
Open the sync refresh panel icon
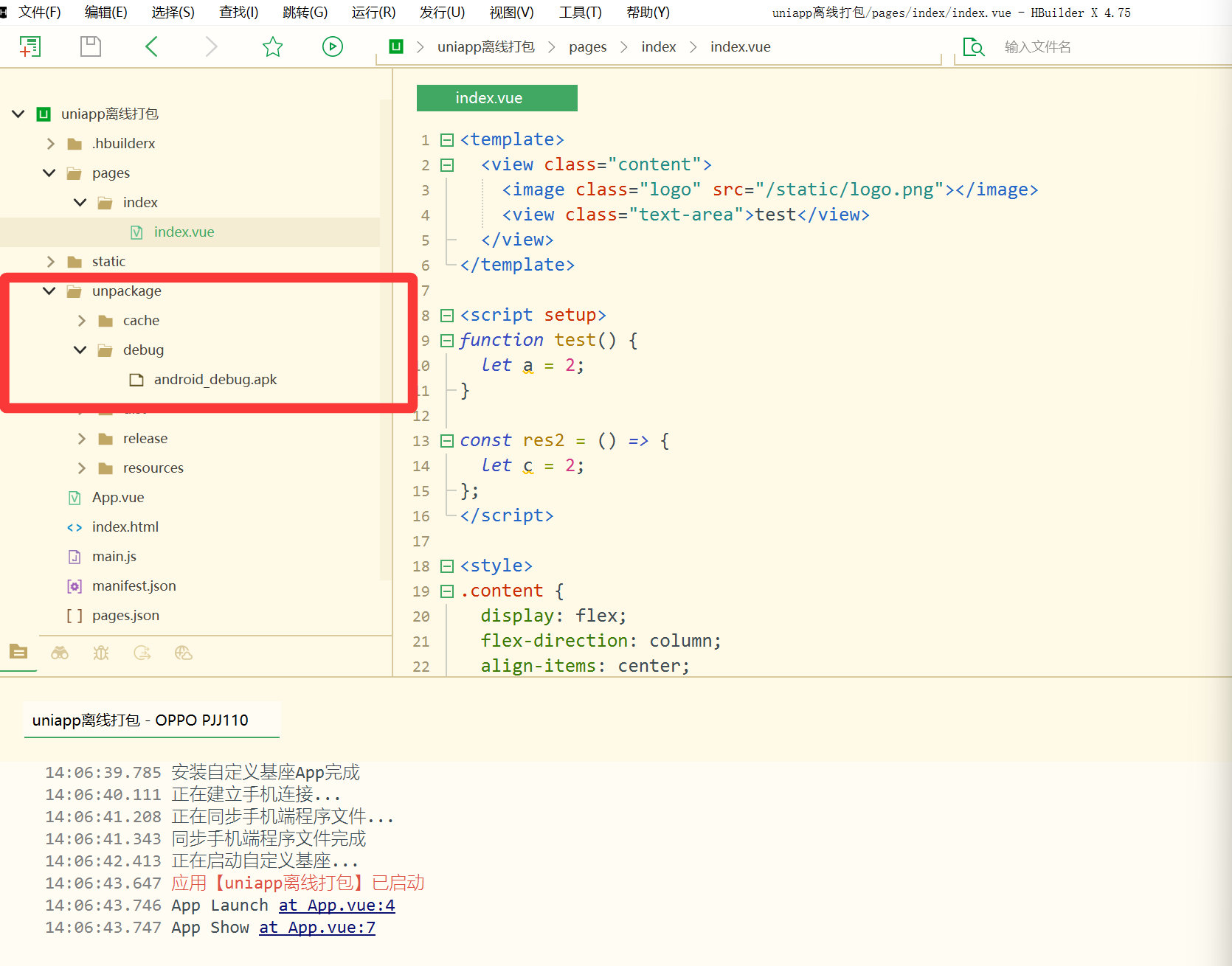pyautogui.click(x=142, y=653)
